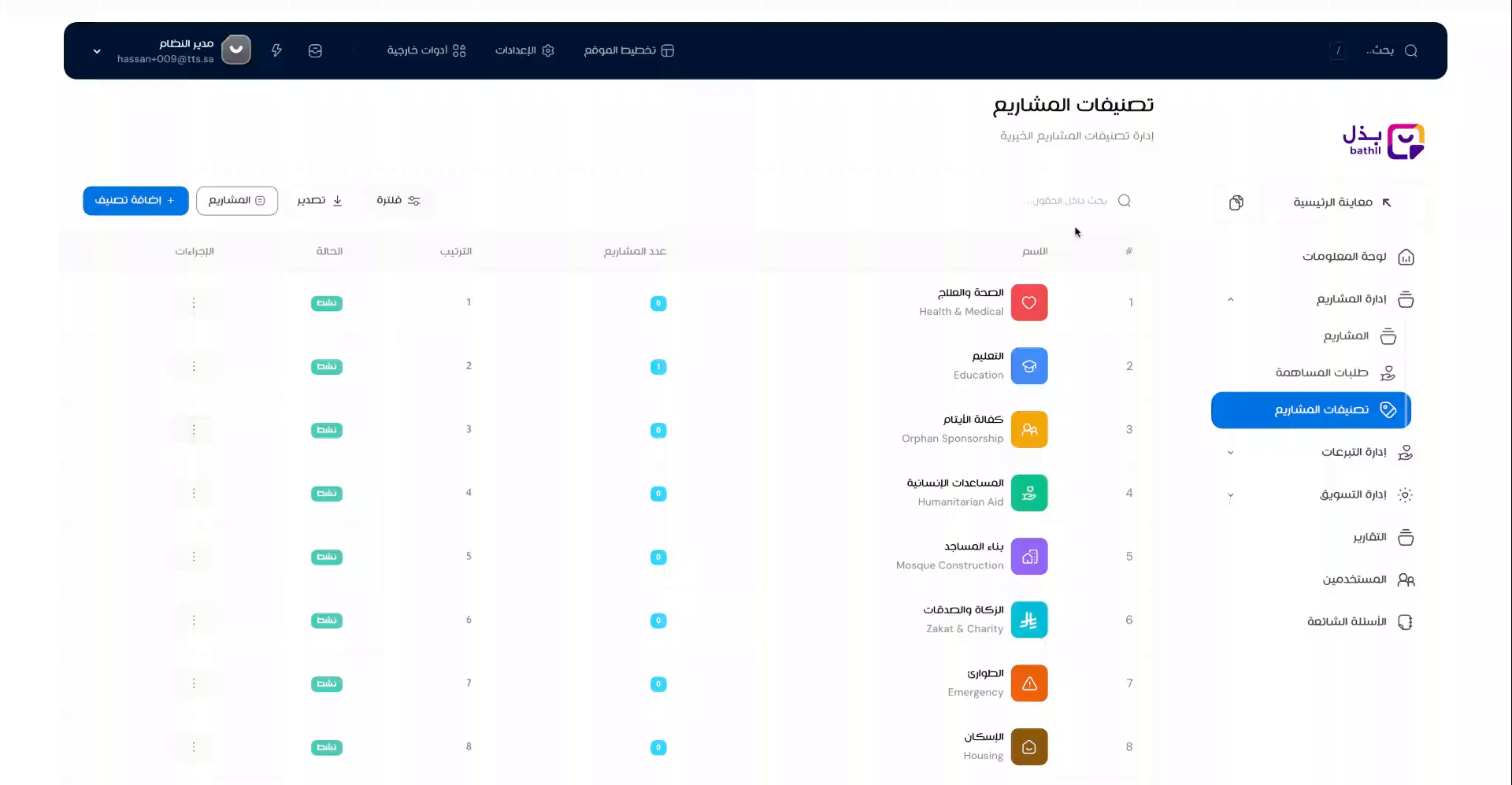
Task: Click the إضافة تصنيف add category button
Action: click(135, 201)
